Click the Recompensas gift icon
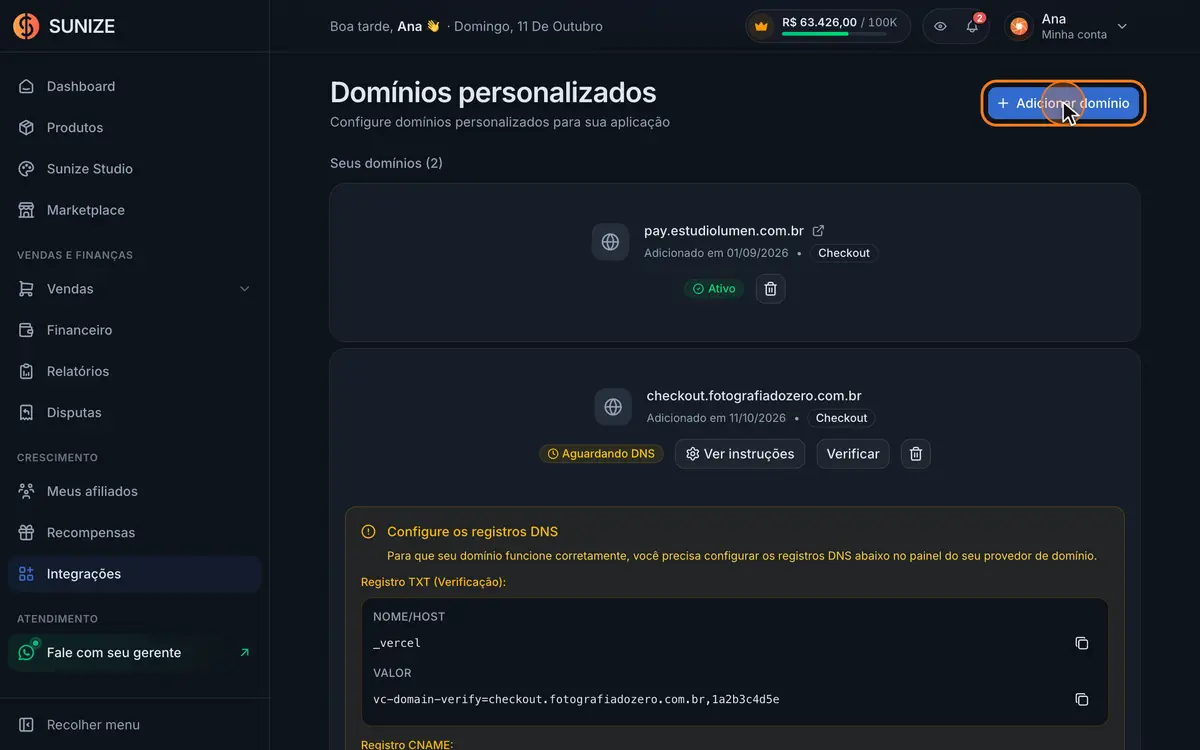The height and width of the screenshot is (750, 1200). 27,533
